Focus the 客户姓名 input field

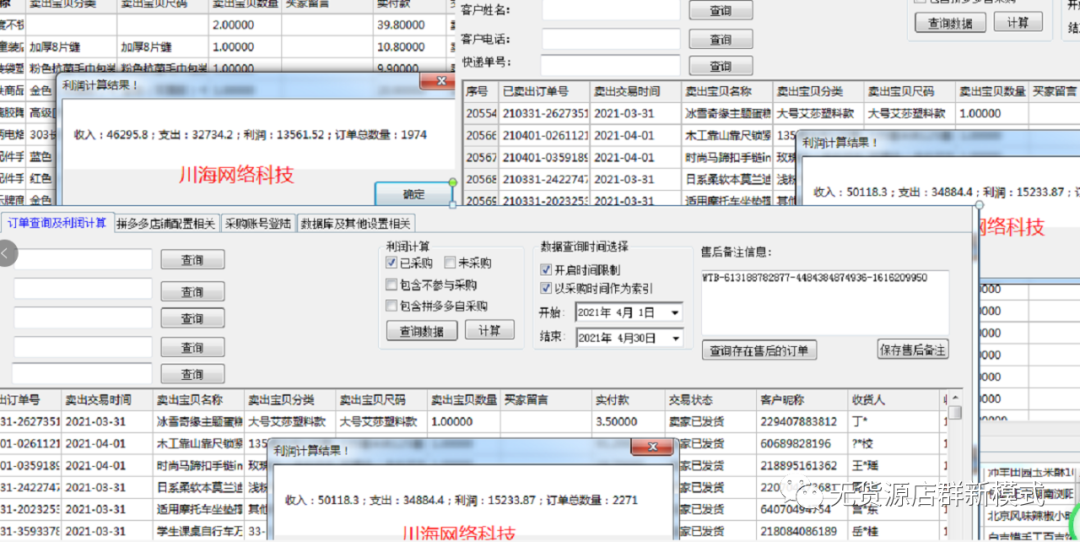pyautogui.click(x=611, y=10)
